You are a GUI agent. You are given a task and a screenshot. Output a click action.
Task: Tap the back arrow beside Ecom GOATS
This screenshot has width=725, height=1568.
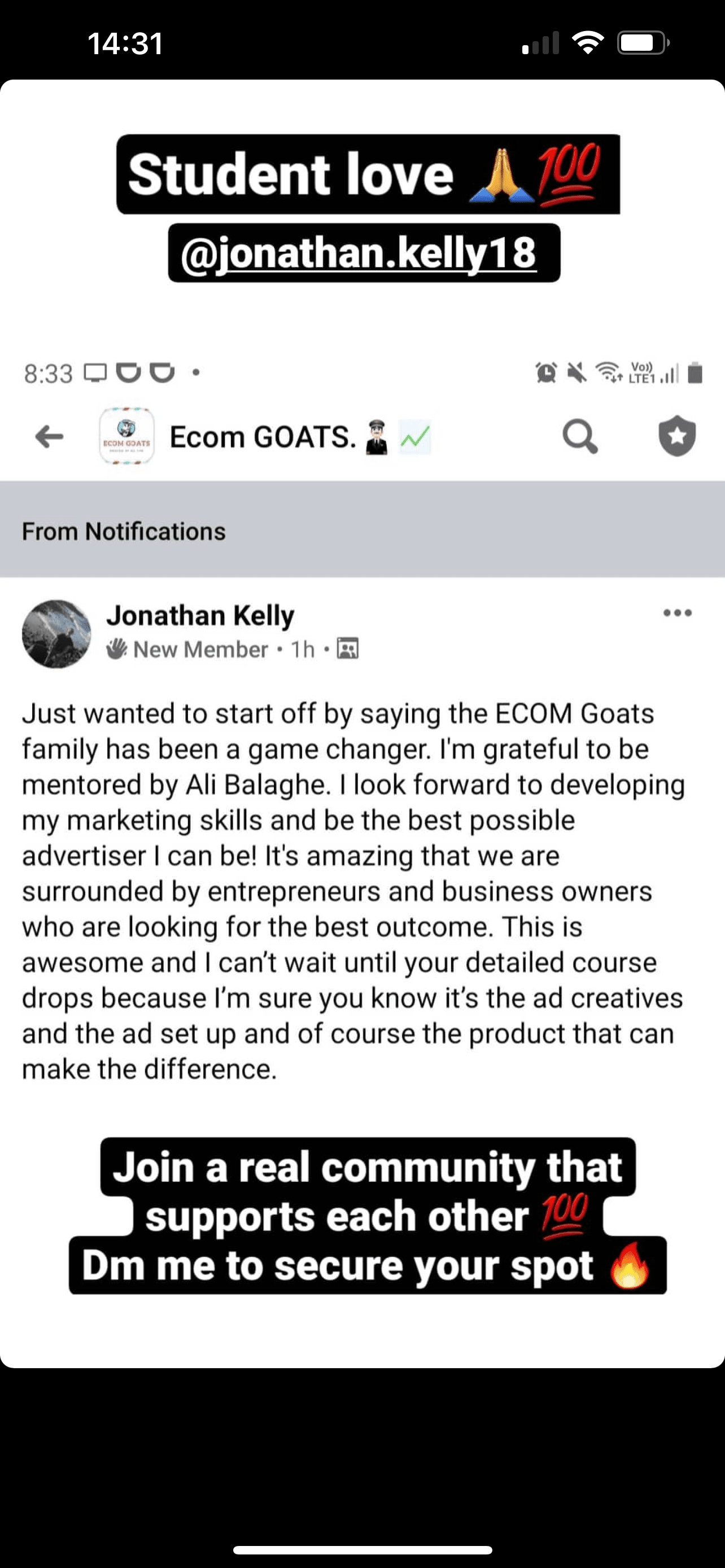(x=49, y=436)
